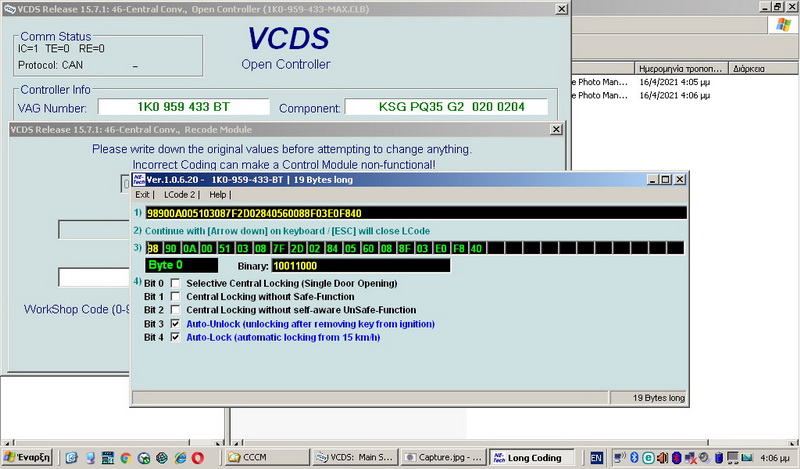Click the disconnected network tray icon with red X
Image resolution: width=800 pixels, height=469 pixels.
pyautogui.click(x=690, y=458)
